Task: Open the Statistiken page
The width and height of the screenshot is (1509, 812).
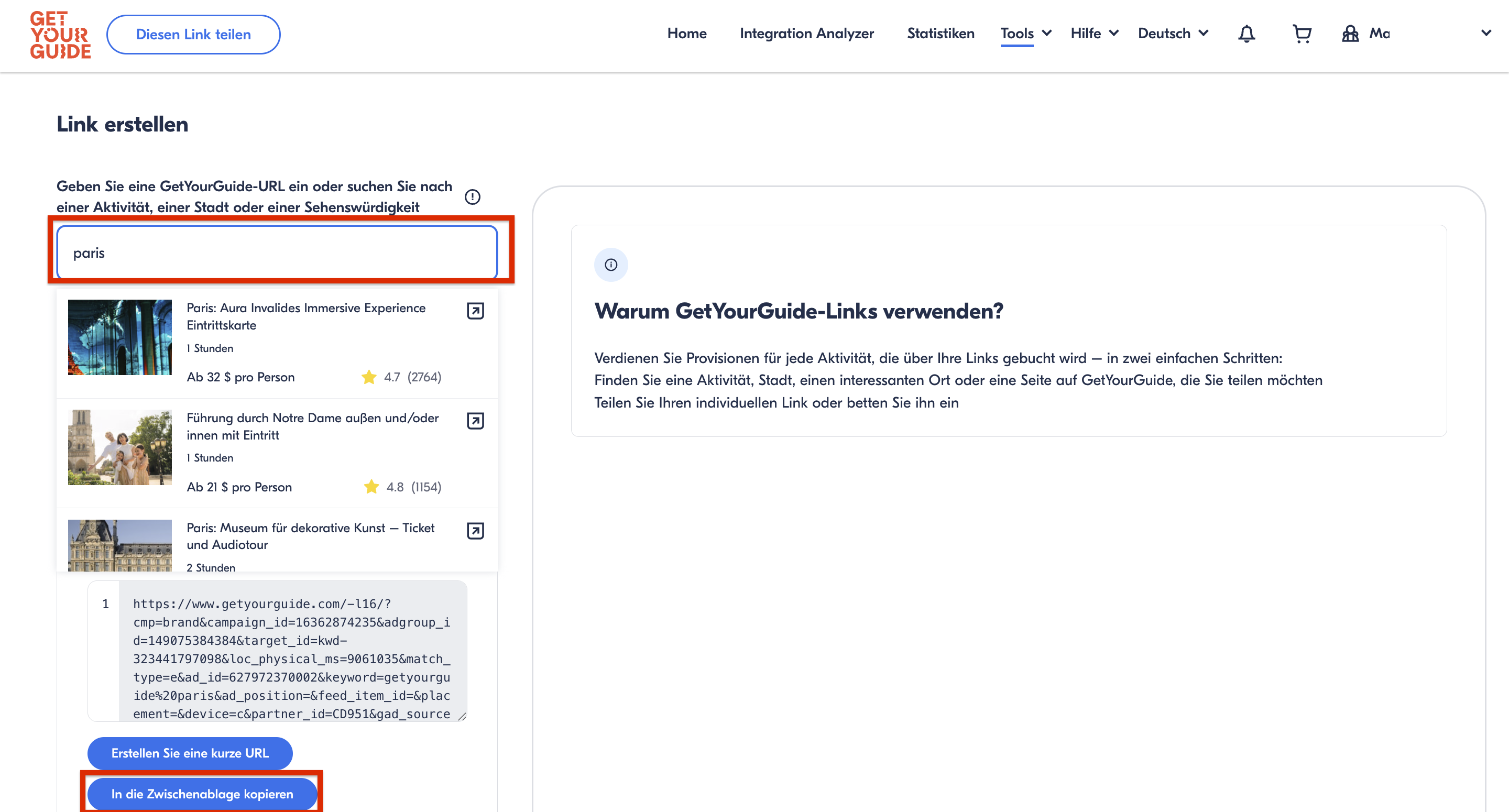Action: [x=940, y=34]
